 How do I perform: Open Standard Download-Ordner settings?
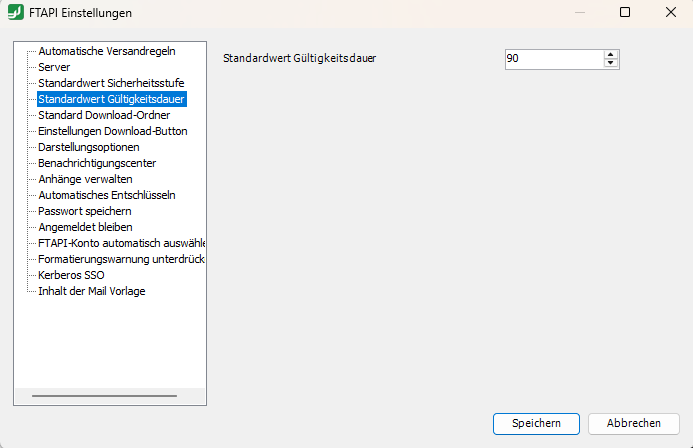click(104, 115)
